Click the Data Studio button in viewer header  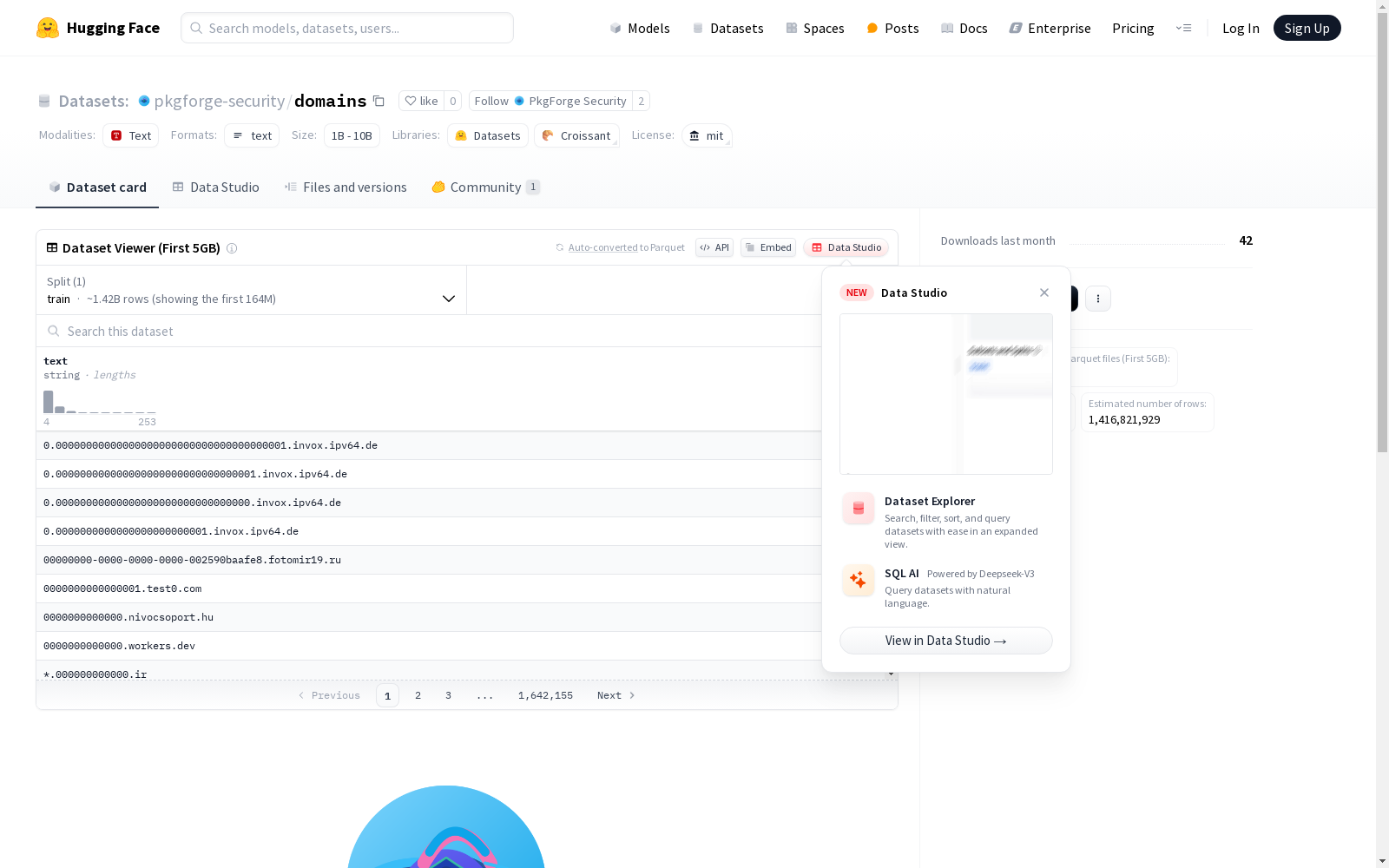point(846,247)
